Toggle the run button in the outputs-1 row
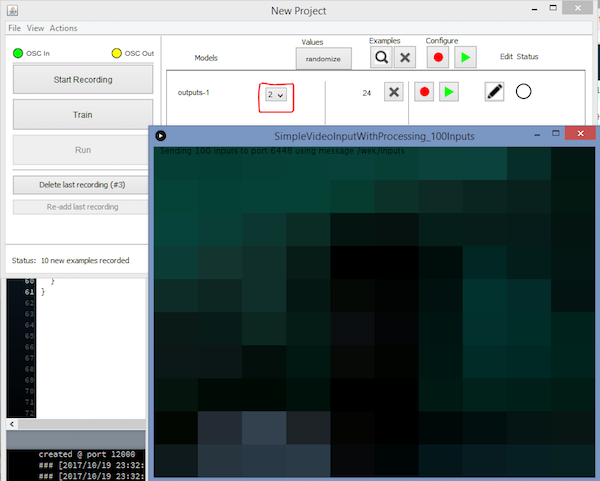Screen dimensions: 600x481 [449, 92]
